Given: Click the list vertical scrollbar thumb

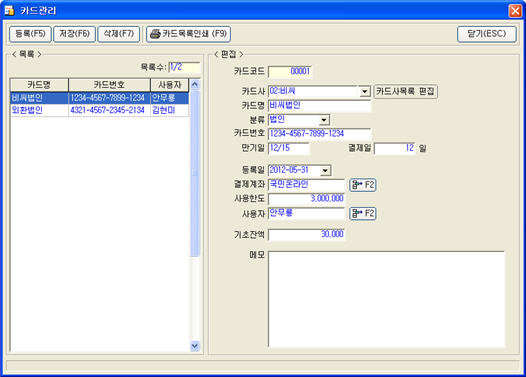Looking at the screenshot, I should (x=195, y=174).
